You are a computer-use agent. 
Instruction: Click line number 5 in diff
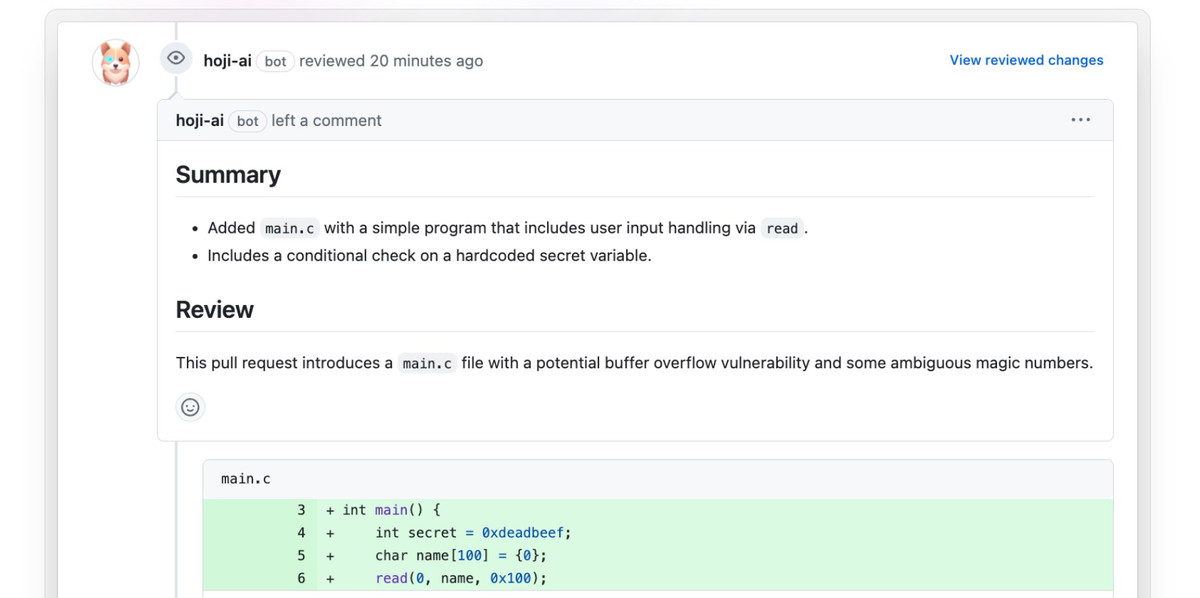pos(301,556)
